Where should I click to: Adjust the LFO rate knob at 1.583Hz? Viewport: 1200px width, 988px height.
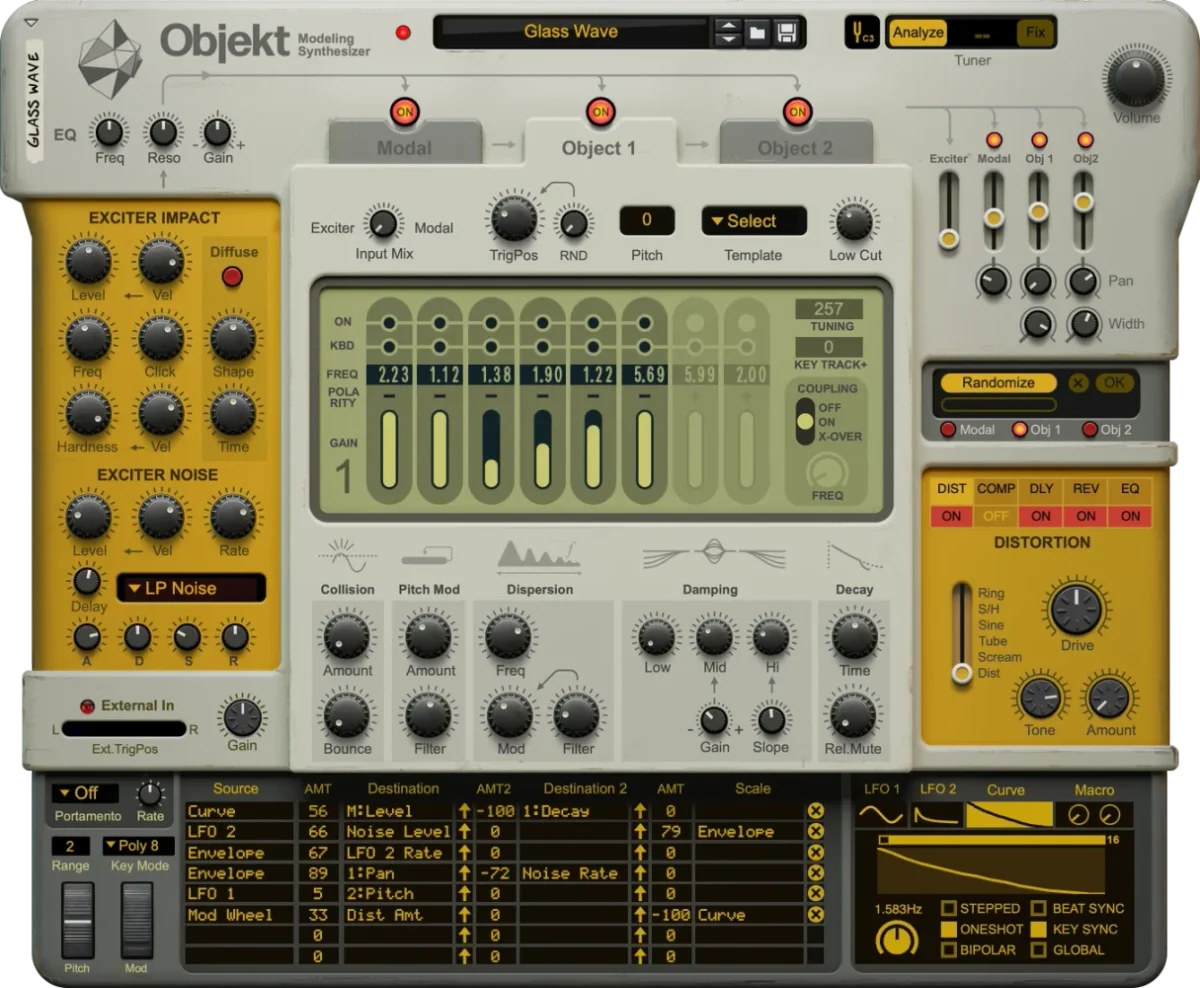click(x=897, y=939)
